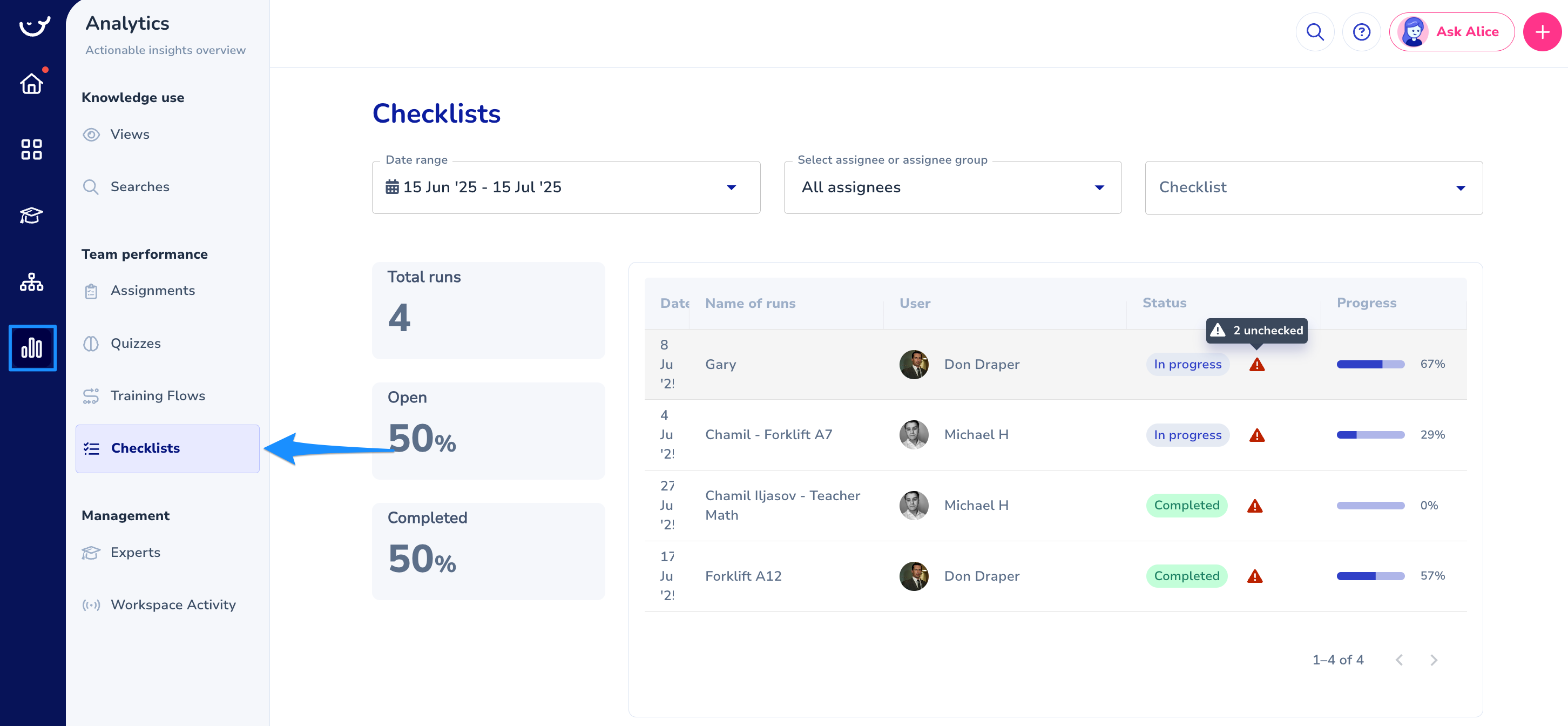
Task: Click warning icon next to Forklift A12 status
Action: [1254, 576]
